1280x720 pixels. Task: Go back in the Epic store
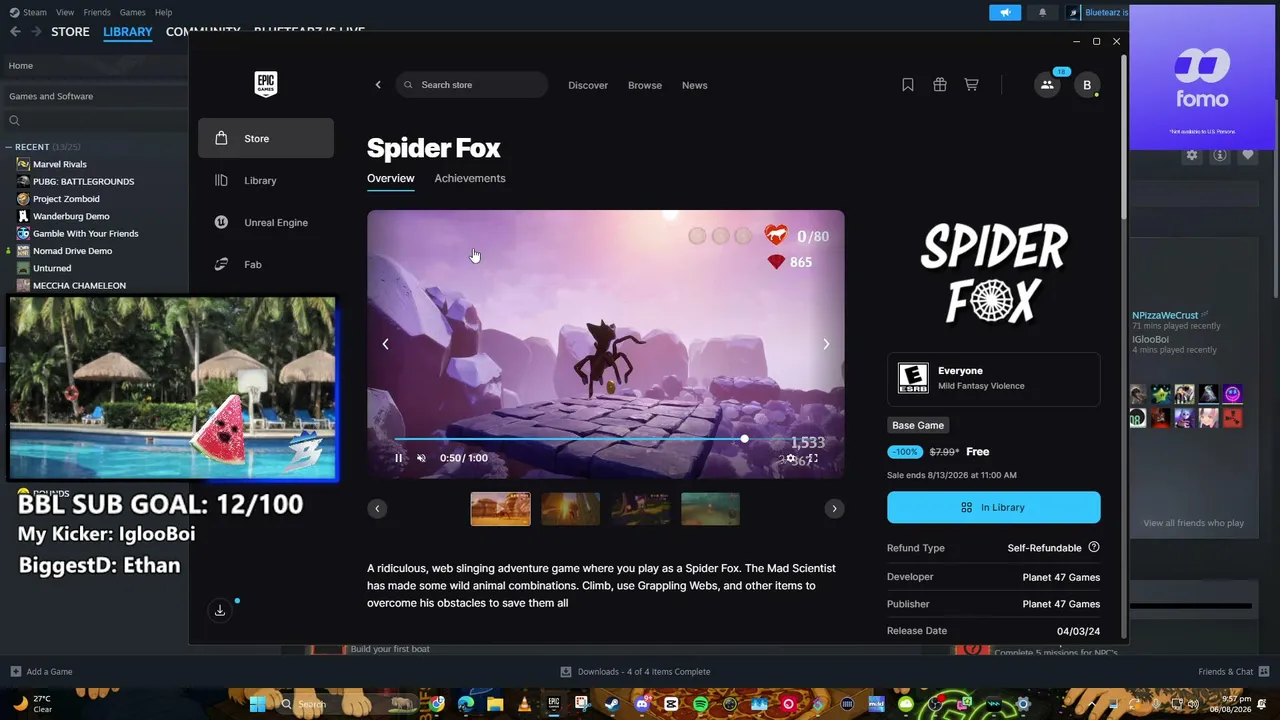(x=378, y=85)
